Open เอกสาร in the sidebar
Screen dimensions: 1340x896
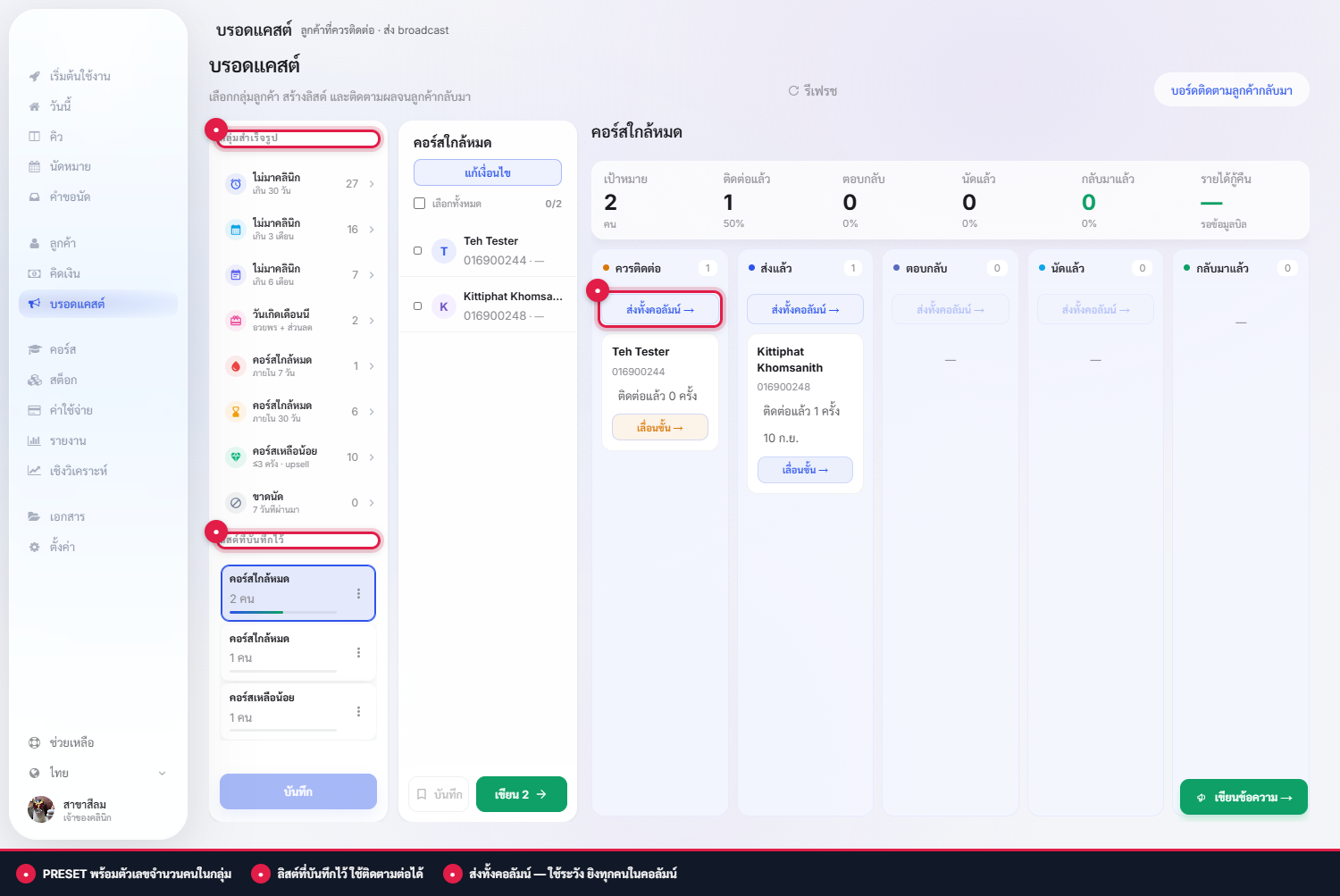[x=98, y=517]
